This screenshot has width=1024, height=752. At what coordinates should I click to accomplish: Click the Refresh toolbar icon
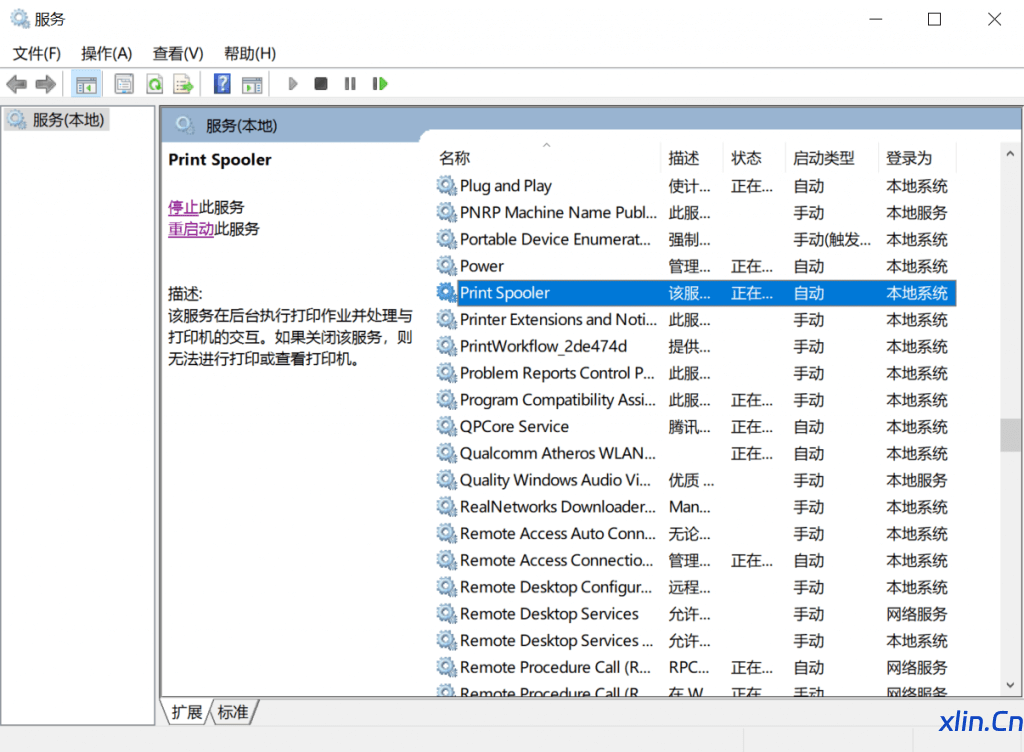(154, 84)
